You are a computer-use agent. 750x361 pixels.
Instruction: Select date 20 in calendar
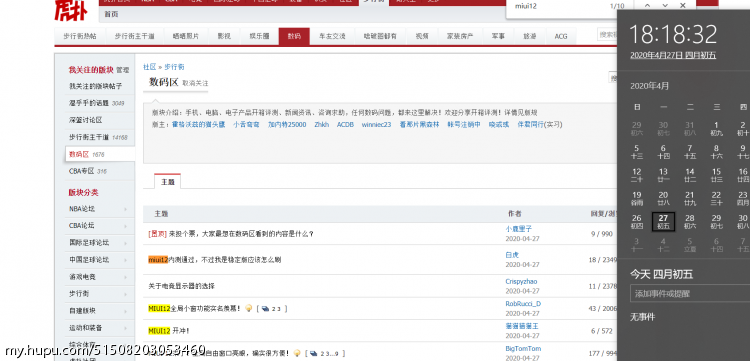(663, 198)
